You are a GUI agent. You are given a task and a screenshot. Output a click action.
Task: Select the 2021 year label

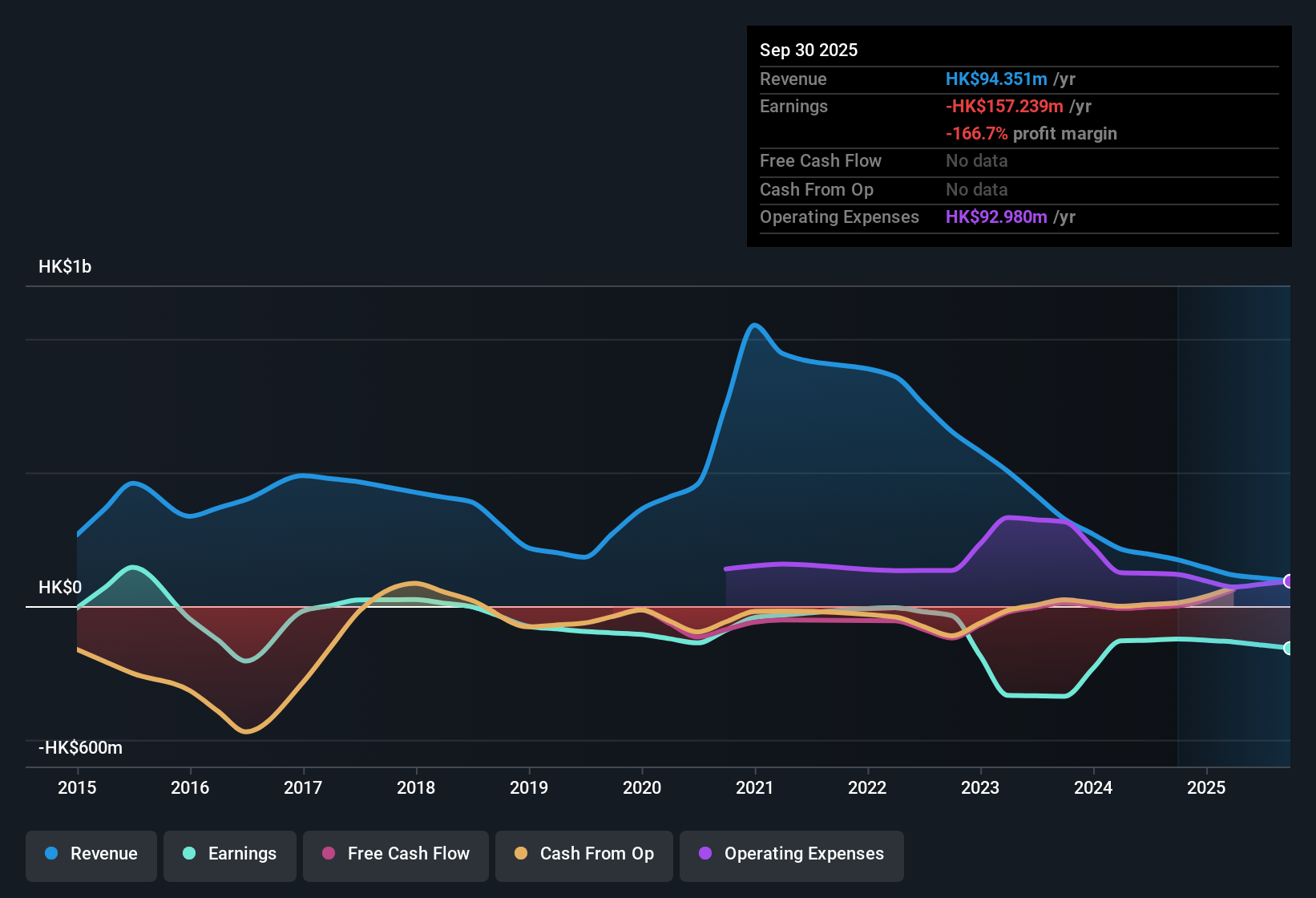click(x=756, y=788)
